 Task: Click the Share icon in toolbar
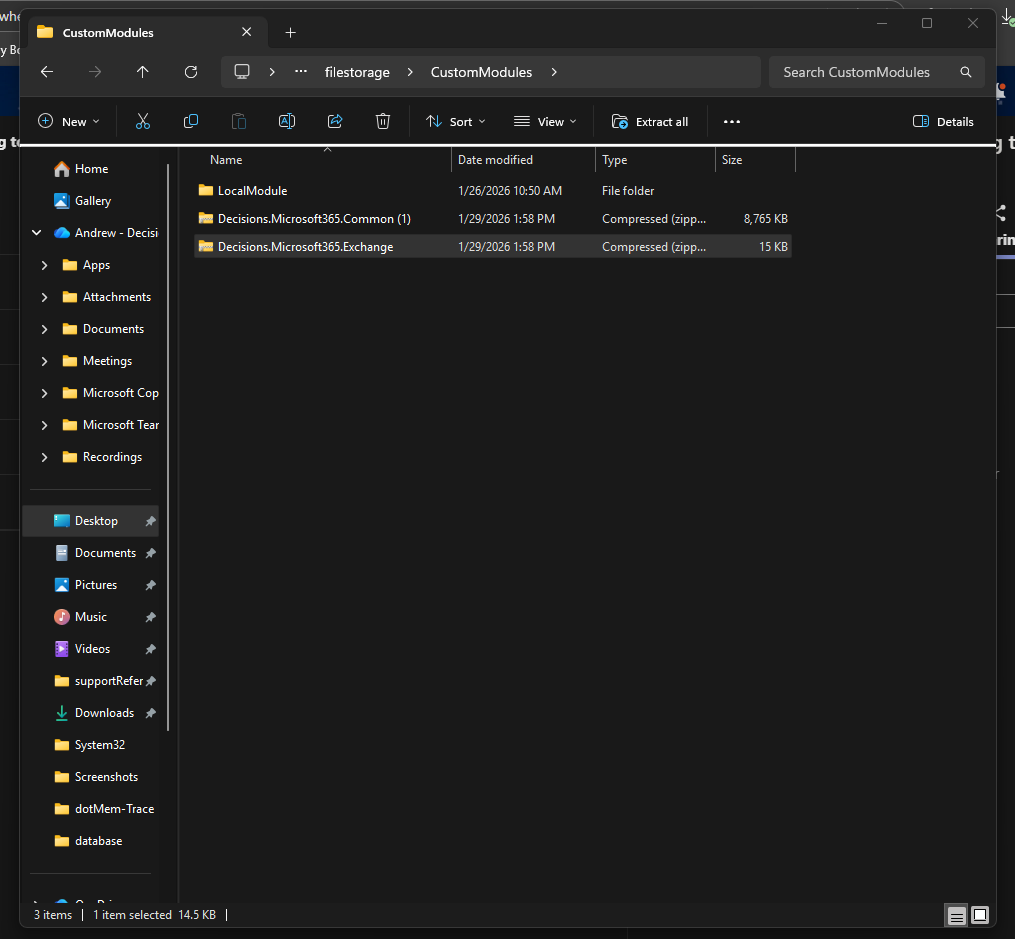(x=335, y=121)
